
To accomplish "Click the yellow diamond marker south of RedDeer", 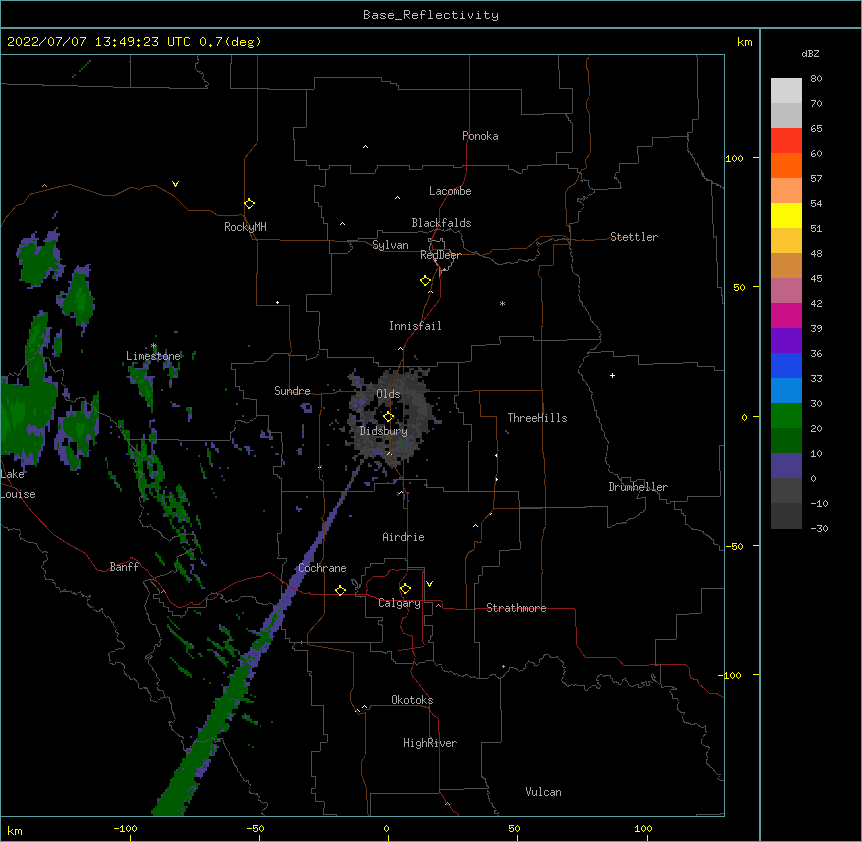I will coord(426,281).
